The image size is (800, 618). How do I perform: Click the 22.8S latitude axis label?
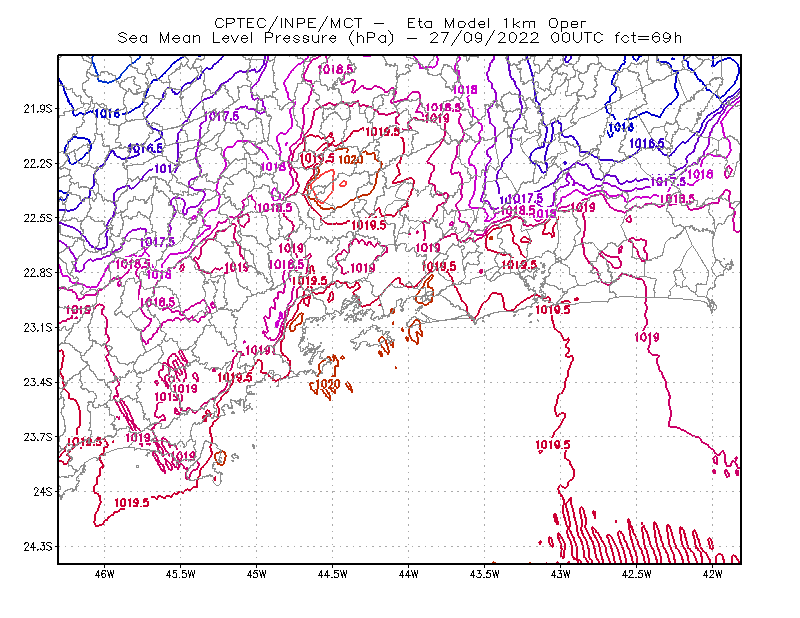38,273
